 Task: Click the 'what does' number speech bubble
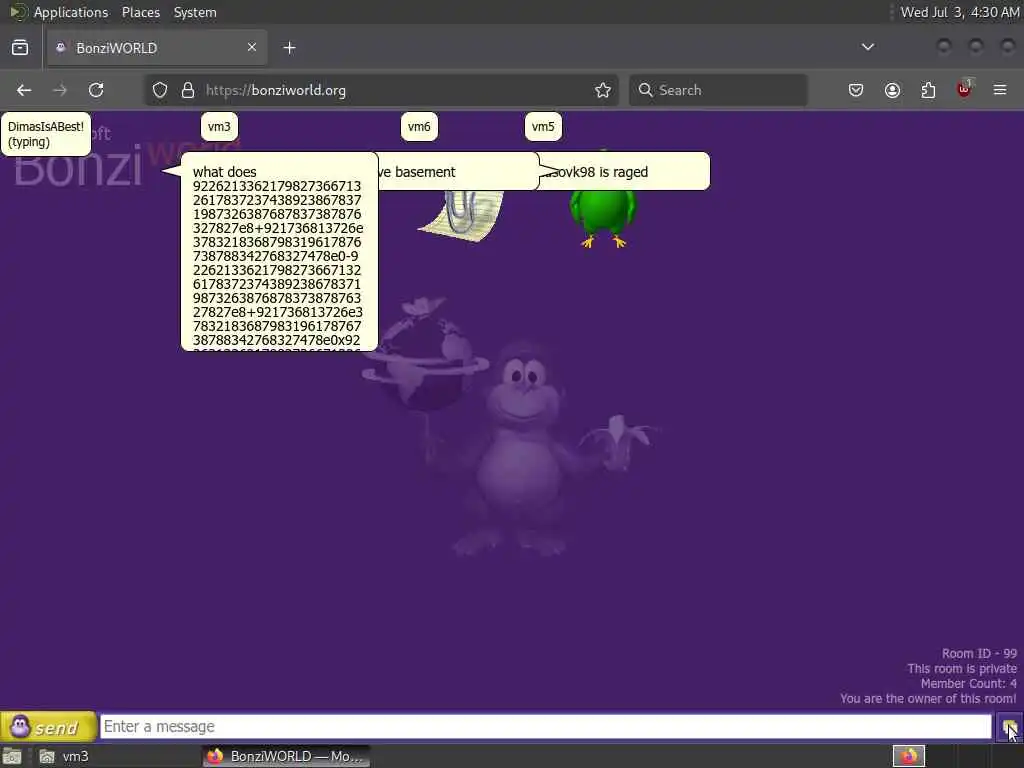279,251
